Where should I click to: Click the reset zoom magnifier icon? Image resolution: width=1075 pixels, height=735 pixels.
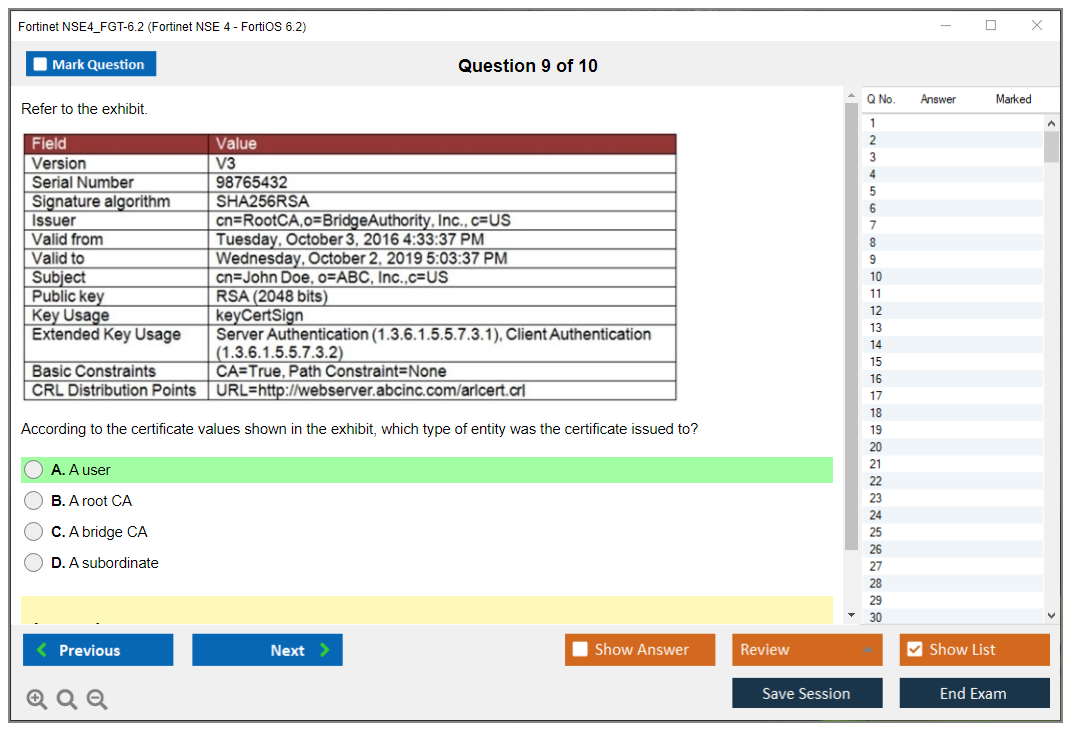point(67,700)
